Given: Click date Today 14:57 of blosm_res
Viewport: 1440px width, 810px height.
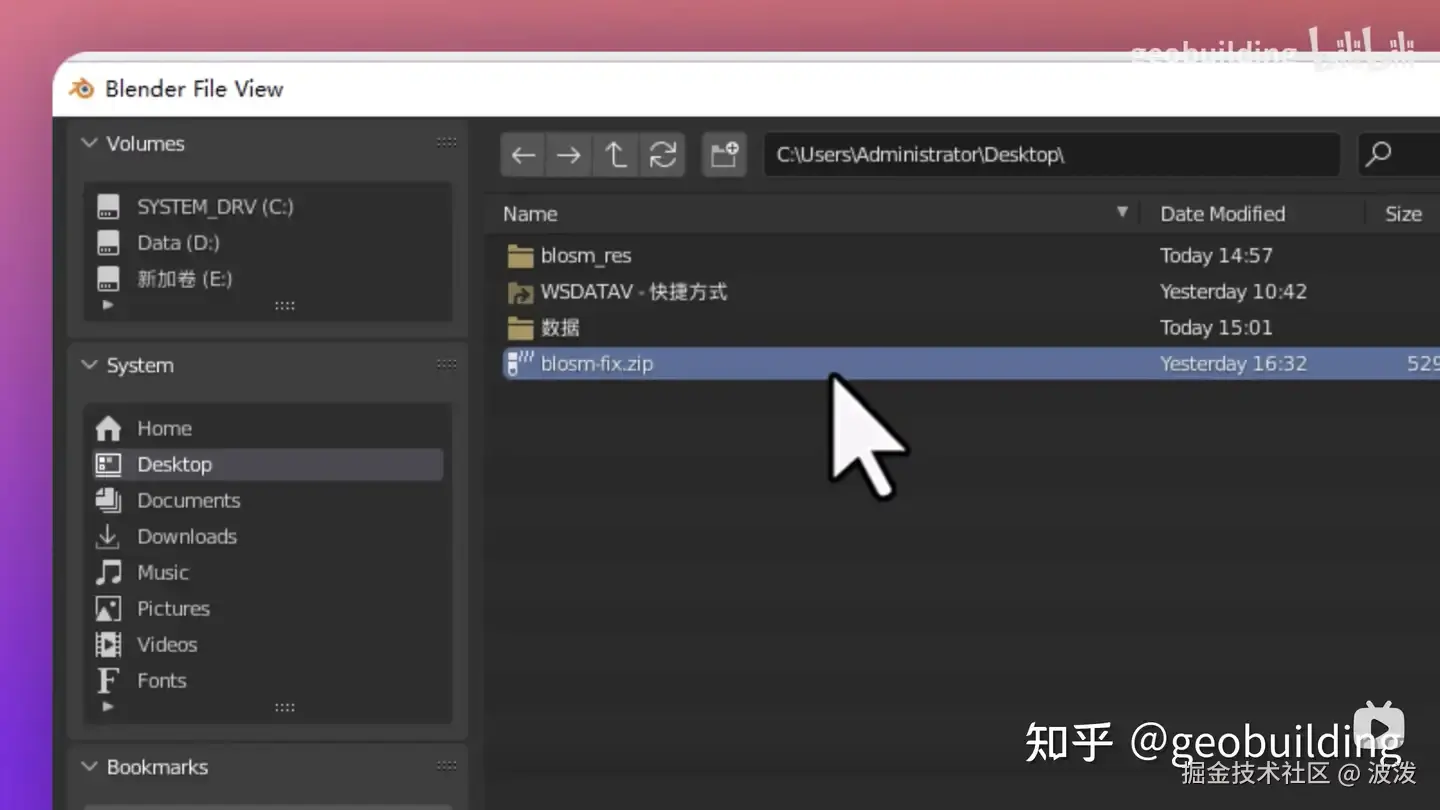Looking at the screenshot, I should pyautogui.click(x=1216, y=256).
